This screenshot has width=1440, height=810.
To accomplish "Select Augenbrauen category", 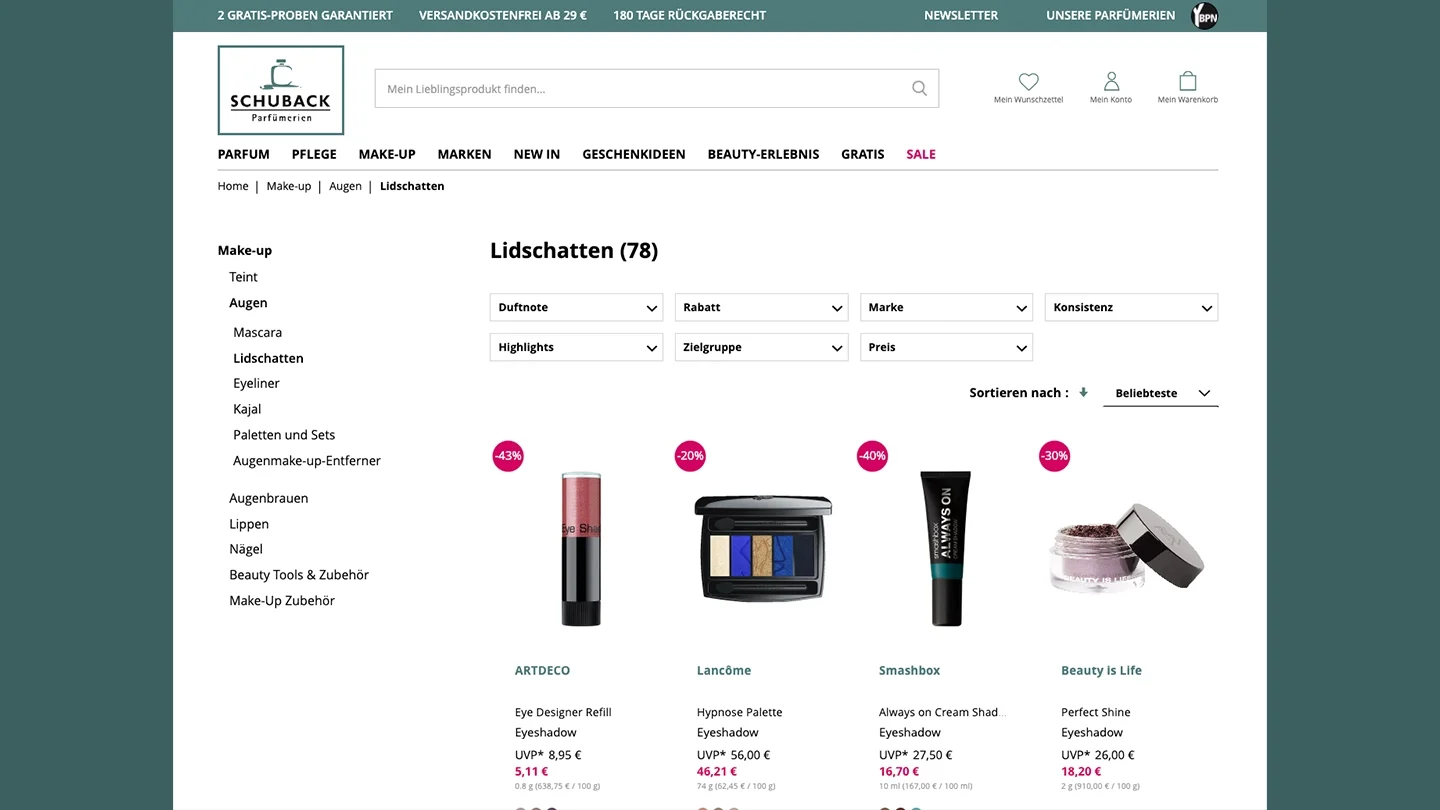I will (x=268, y=498).
